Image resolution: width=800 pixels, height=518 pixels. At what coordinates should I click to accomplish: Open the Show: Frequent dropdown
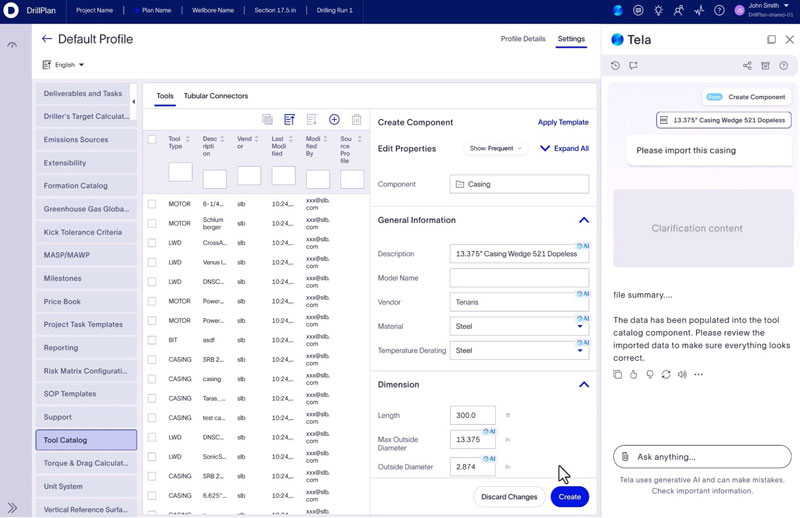coord(495,149)
